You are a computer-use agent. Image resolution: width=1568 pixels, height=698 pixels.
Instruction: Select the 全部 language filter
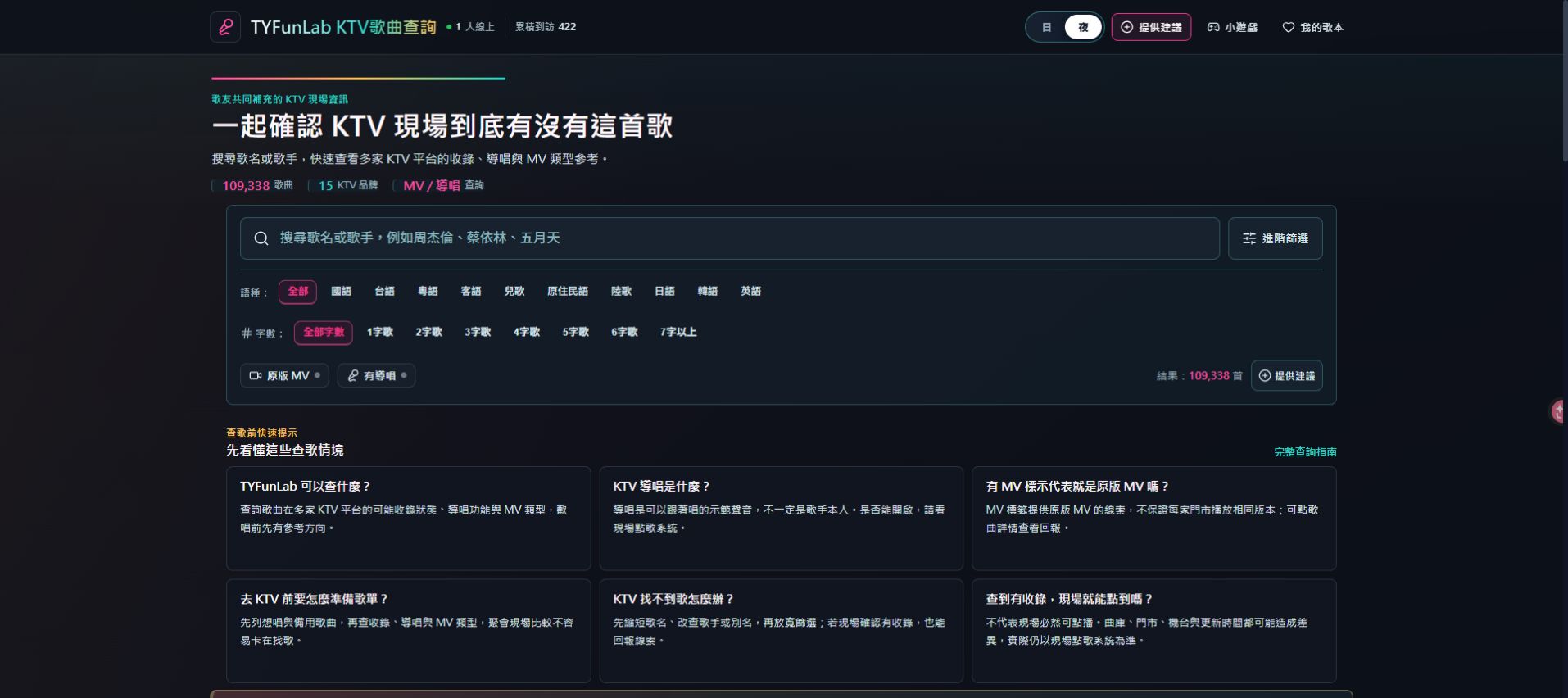tap(297, 292)
